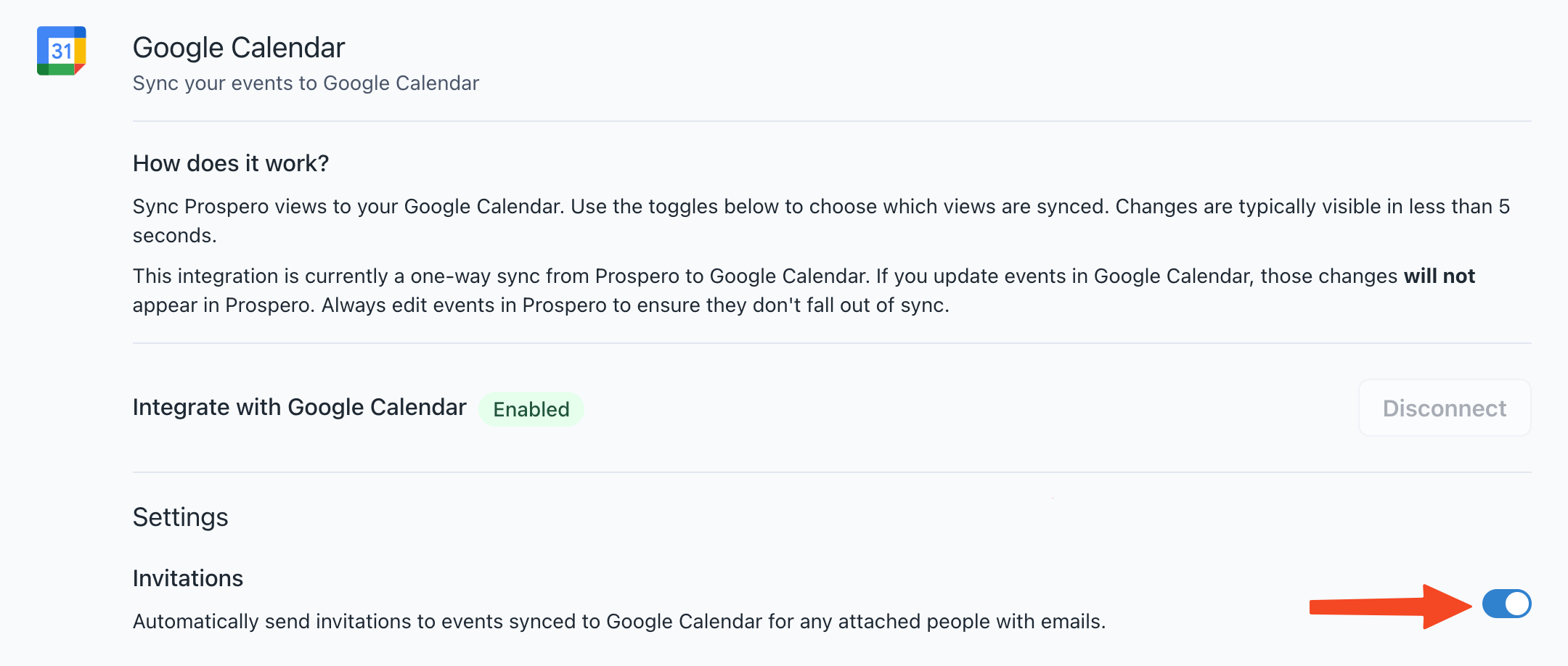The height and width of the screenshot is (666, 1568).
Task: Click the Disconnect button
Action: (x=1444, y=408)
